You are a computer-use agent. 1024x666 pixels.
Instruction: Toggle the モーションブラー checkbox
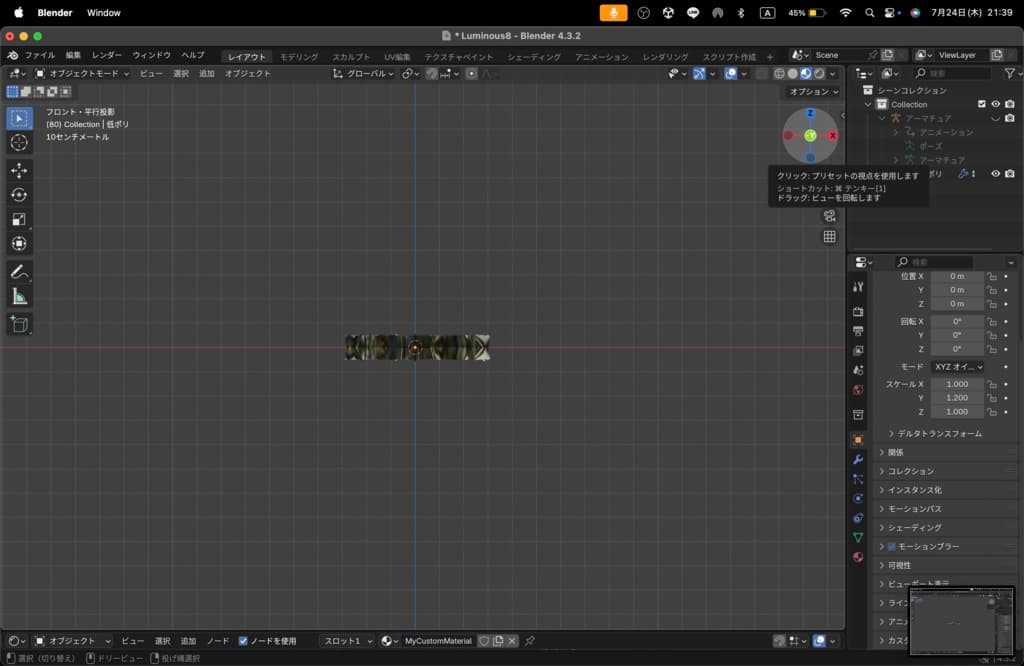tap(891, 547)
